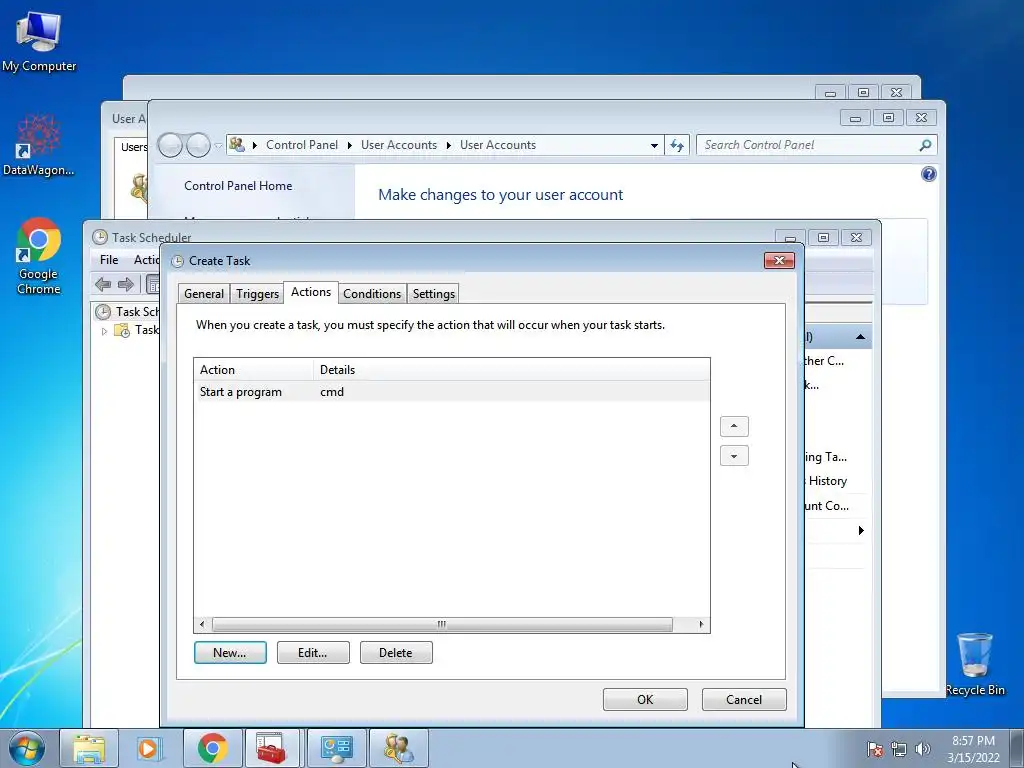This screenshot has width=1024, height=768.
Task: Open DataWagon desktop shortcut
Action: click(39, 145)
